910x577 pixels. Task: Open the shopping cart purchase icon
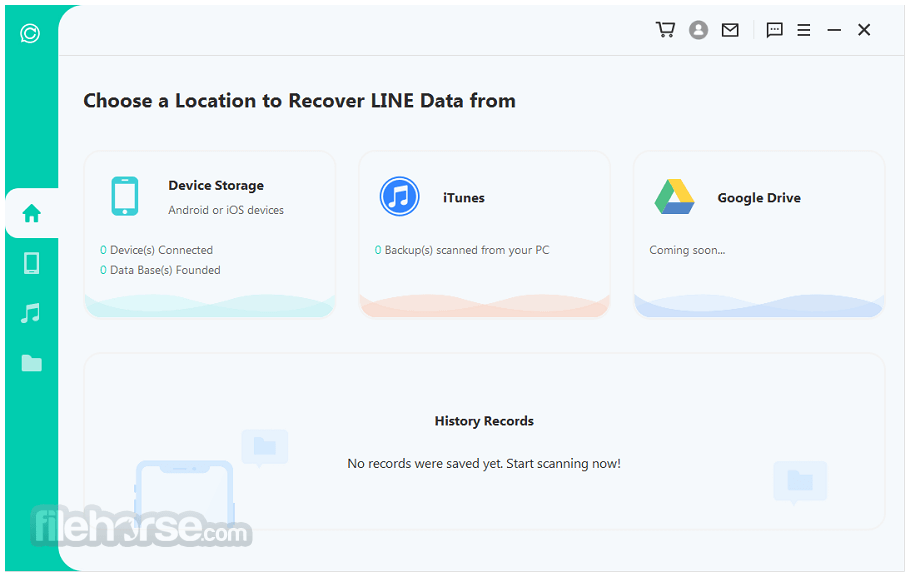(x=665, y=30)
